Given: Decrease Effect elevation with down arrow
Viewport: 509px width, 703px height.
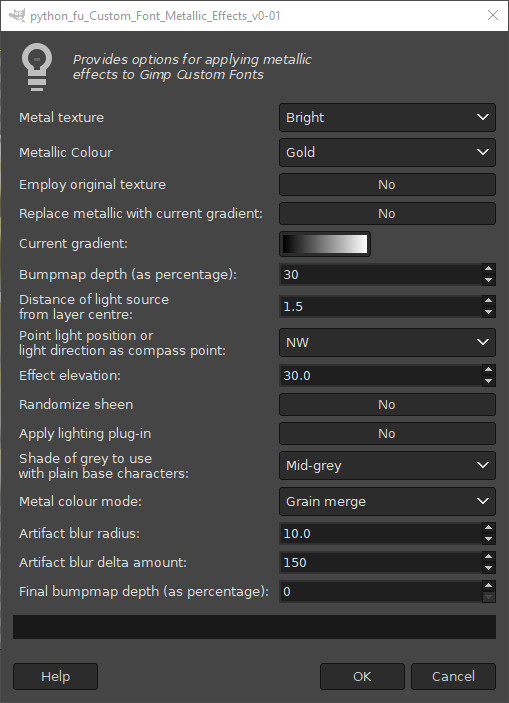Looking at the screenshot, I should (x=488, y=381).
